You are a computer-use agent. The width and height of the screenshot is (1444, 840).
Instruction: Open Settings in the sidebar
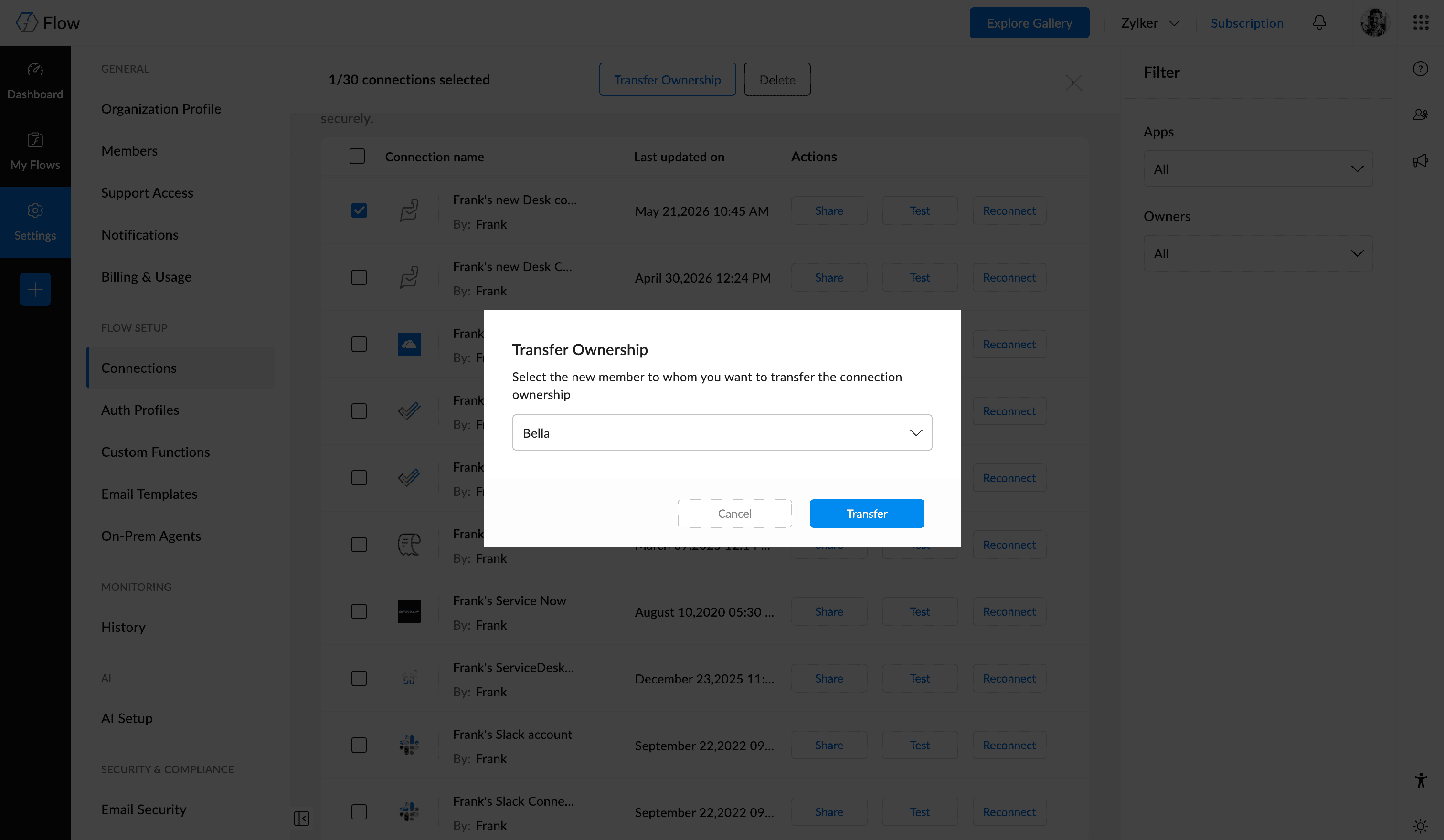point(35,222)
